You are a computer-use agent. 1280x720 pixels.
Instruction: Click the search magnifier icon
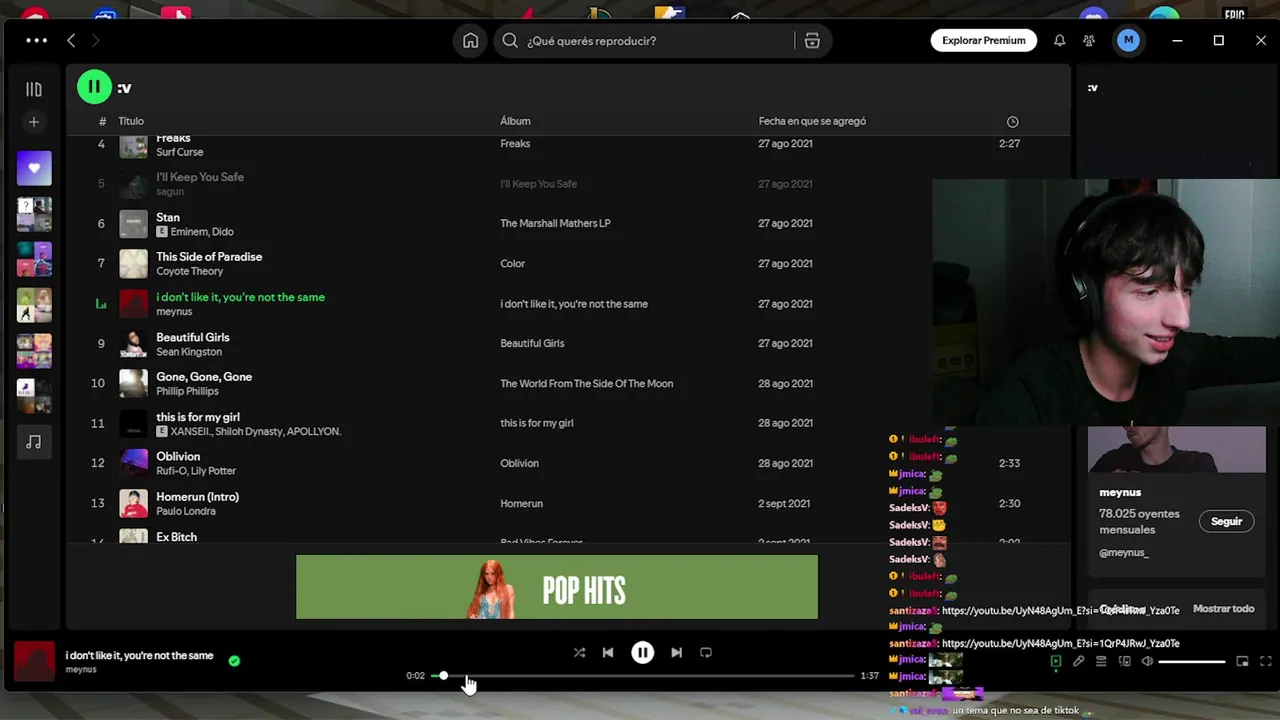510,41
